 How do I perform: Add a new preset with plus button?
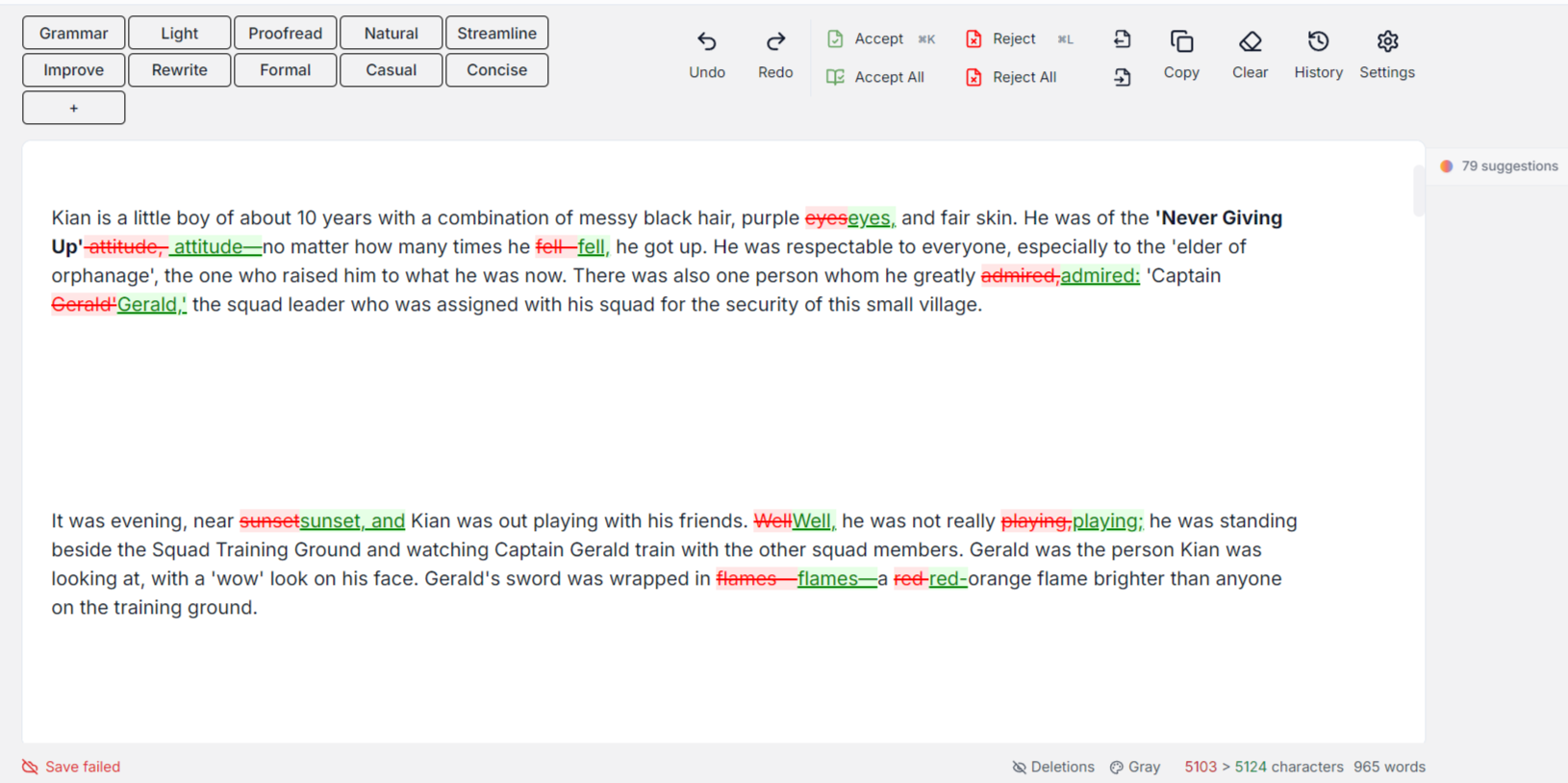pyautogui.click(x=74, y=108)
